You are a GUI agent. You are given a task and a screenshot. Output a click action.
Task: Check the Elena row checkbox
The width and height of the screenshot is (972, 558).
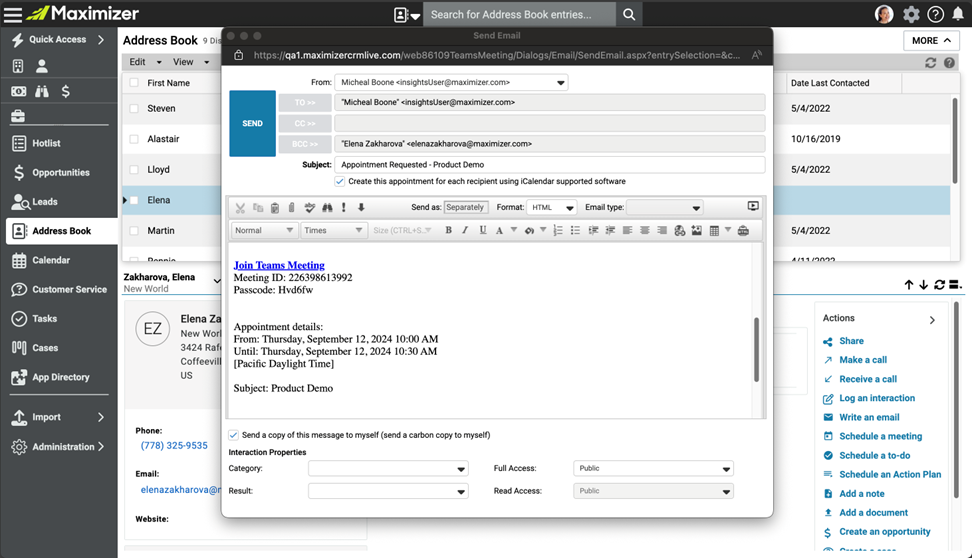[x=134, y=200]
